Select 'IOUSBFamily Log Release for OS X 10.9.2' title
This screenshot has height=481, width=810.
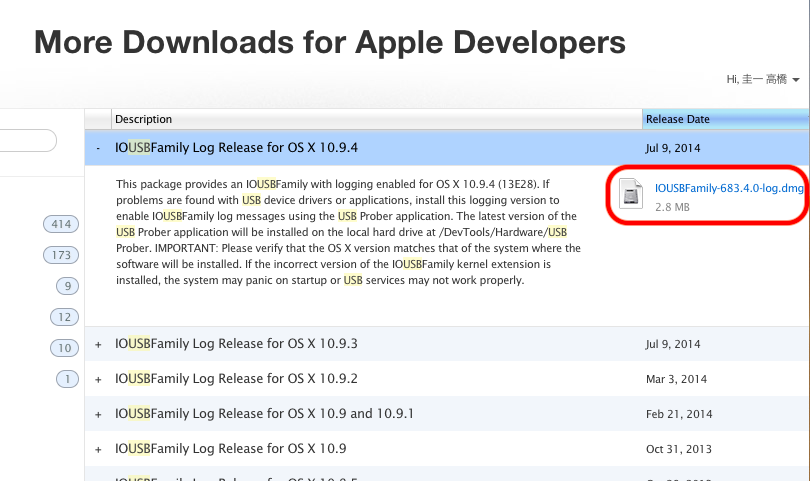point(236,379)
